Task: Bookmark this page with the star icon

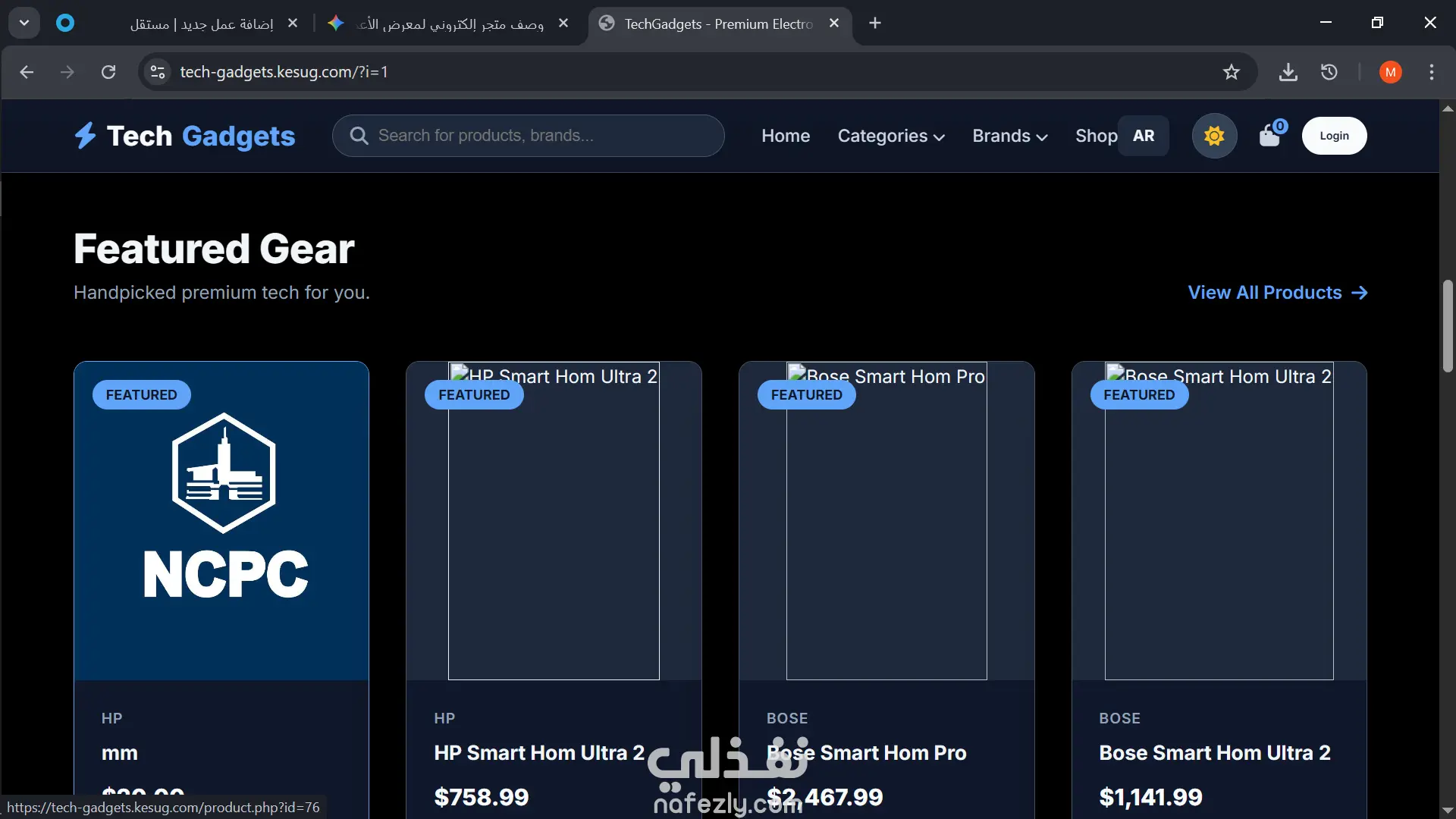Action: coord(1231,72)
